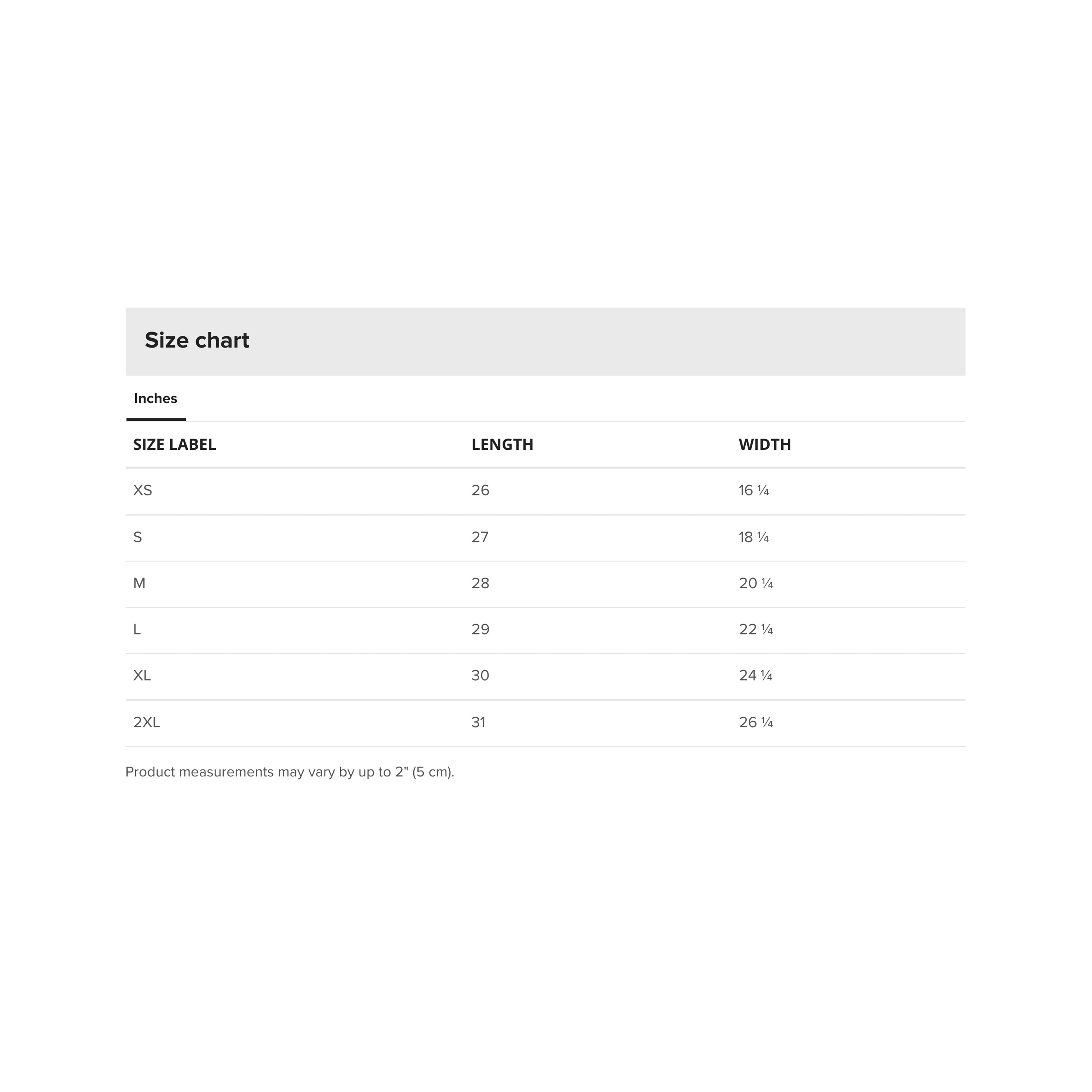Click the width value 16 ¼

tap(753, 490)
